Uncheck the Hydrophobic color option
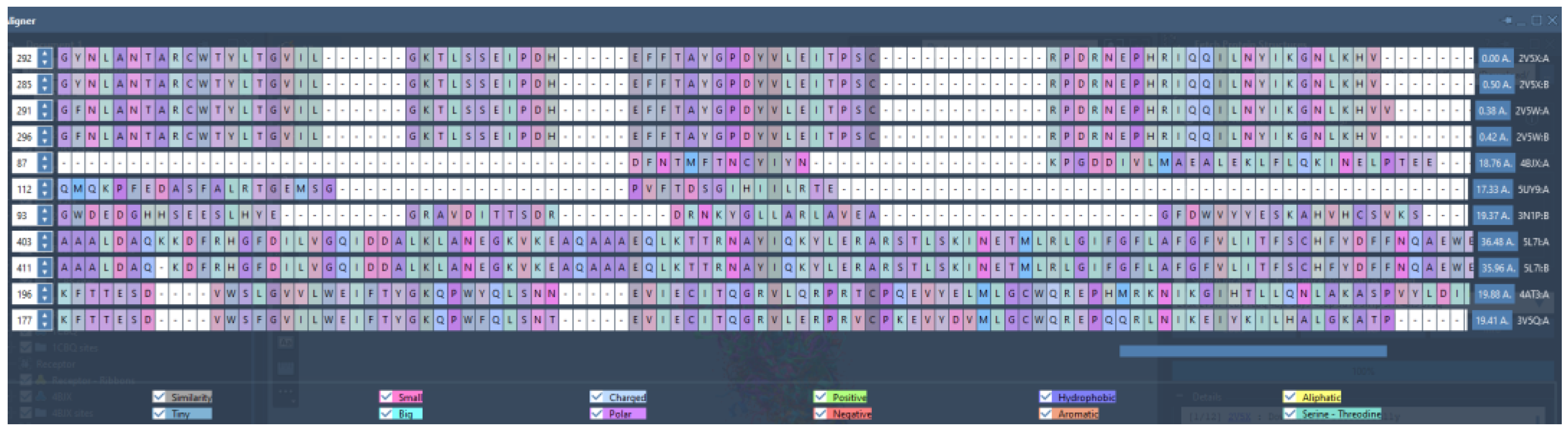This screenshot has height=430, width=1568. (x=1046, y=396)
